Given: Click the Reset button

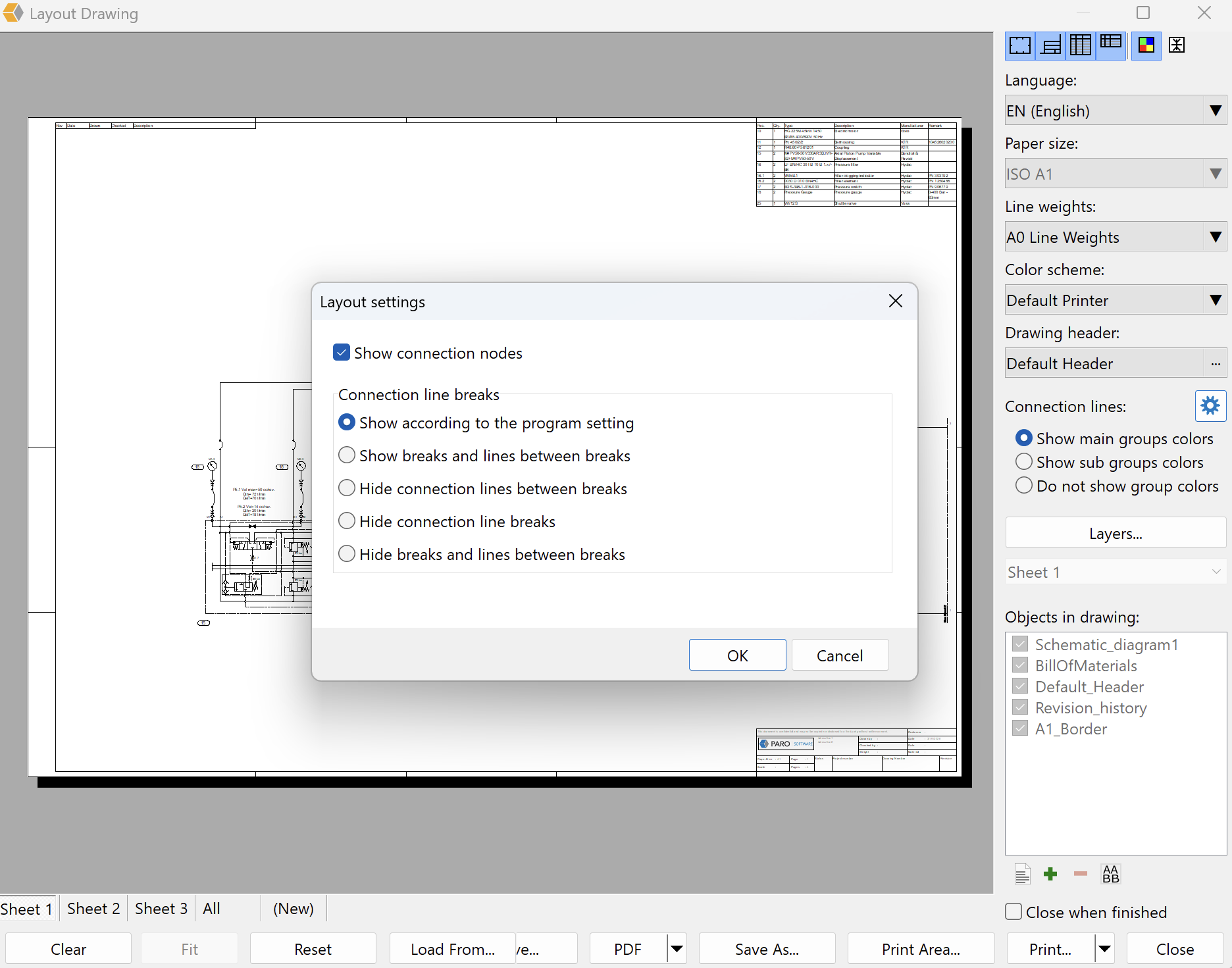Looking at the screenshot, I should (x=313, y=949).
